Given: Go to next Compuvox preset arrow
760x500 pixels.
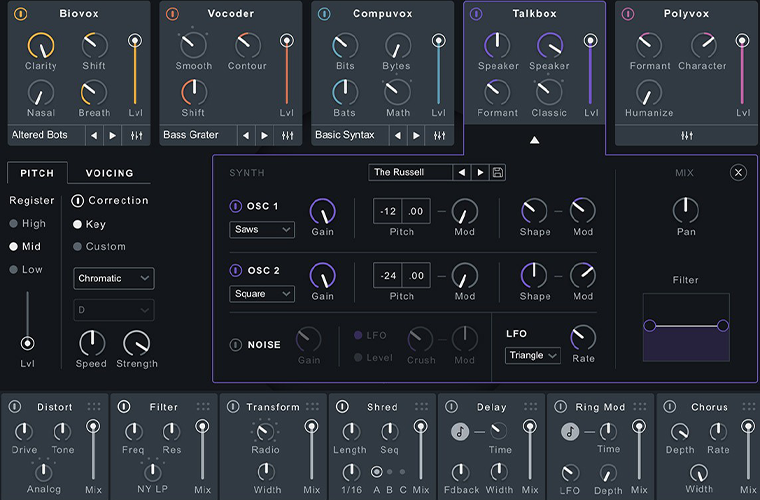Looking at the screenshot, I should [416, 136].
